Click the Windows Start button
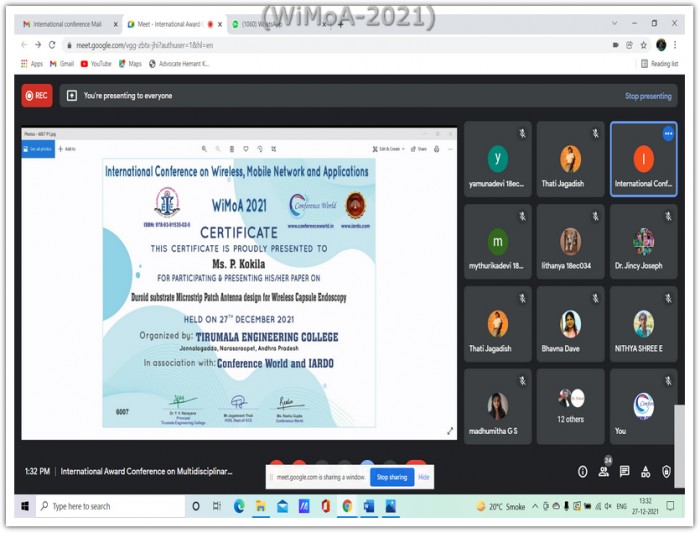The image size is (700, 533). click(x=20, y=506)
